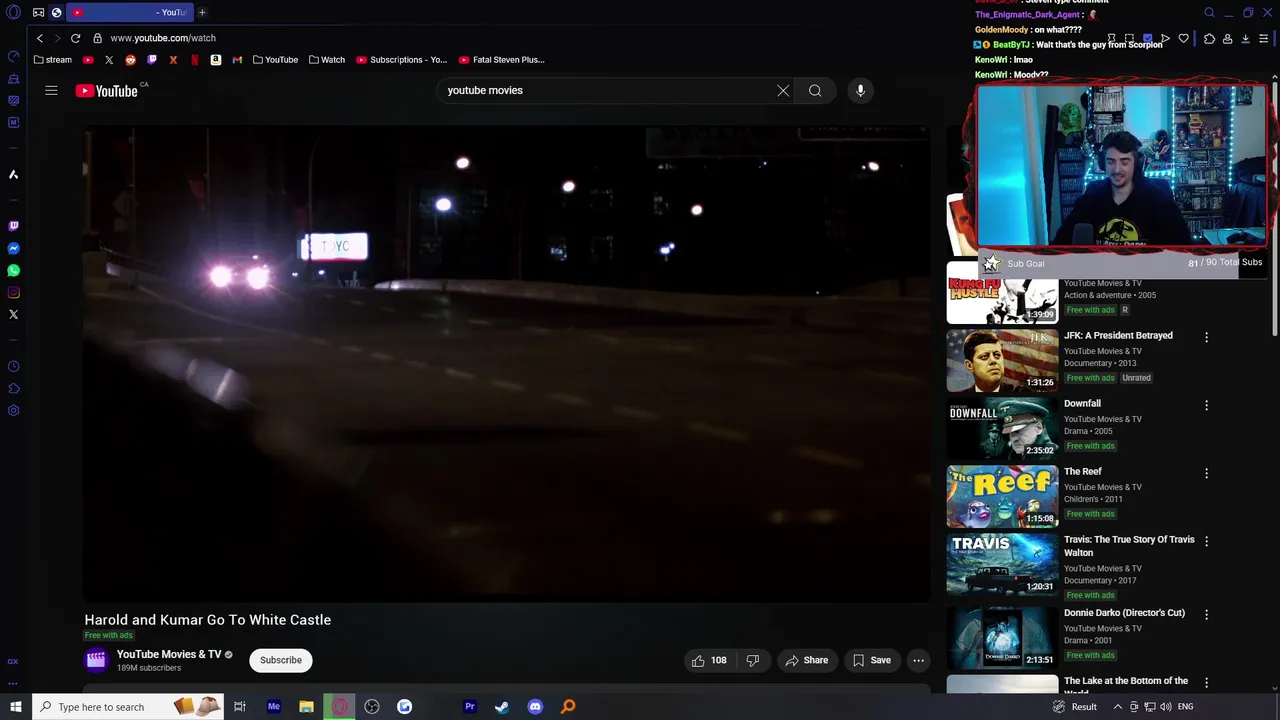The width and height of the screenshot is (1280, 720).
Task: Open the Kung Fu Hustle thumbnail
Action: 1002,295
